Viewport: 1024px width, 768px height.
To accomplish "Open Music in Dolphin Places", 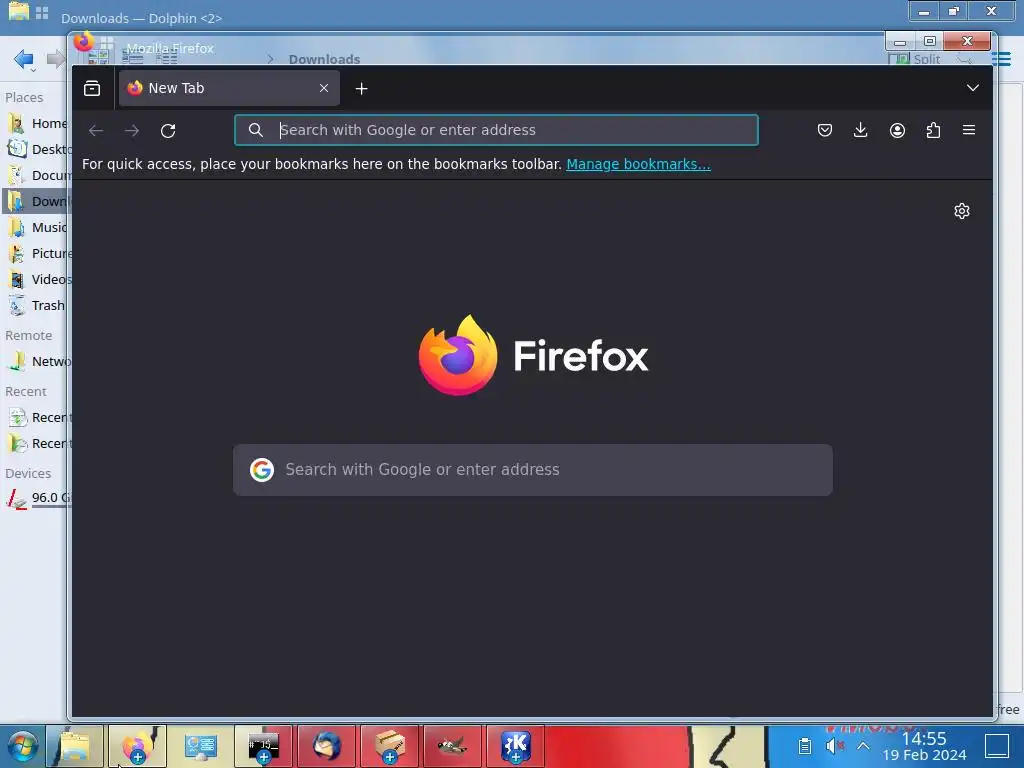I will point(36,227).
